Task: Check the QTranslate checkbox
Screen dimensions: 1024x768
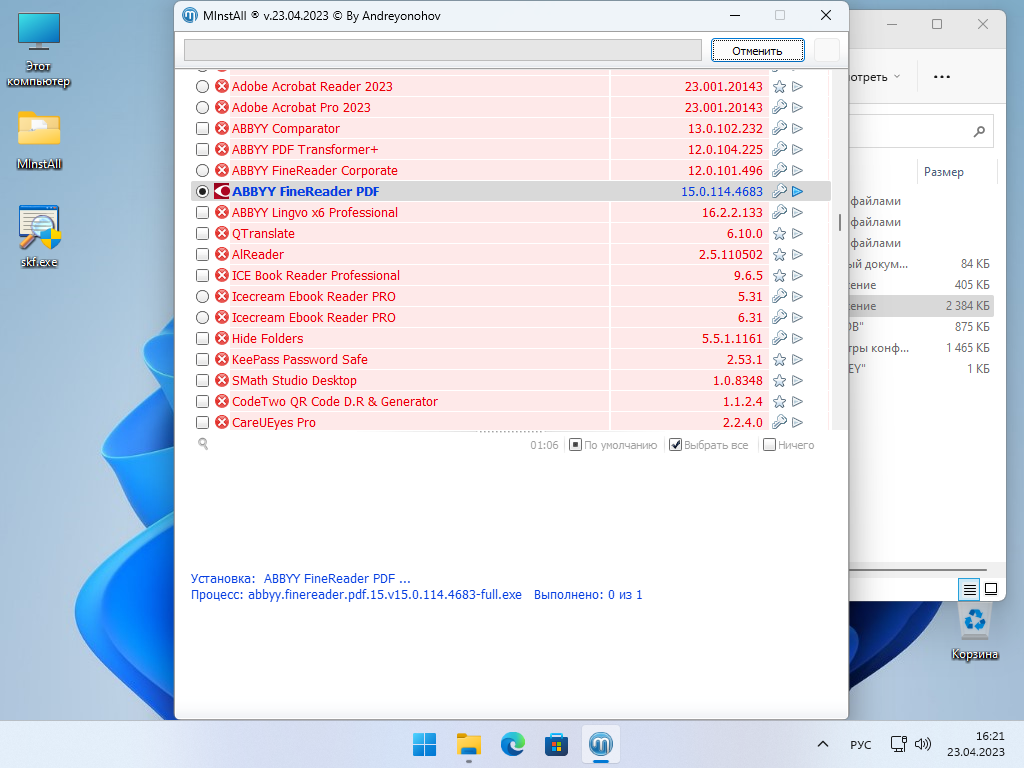Action: (202, 234)
